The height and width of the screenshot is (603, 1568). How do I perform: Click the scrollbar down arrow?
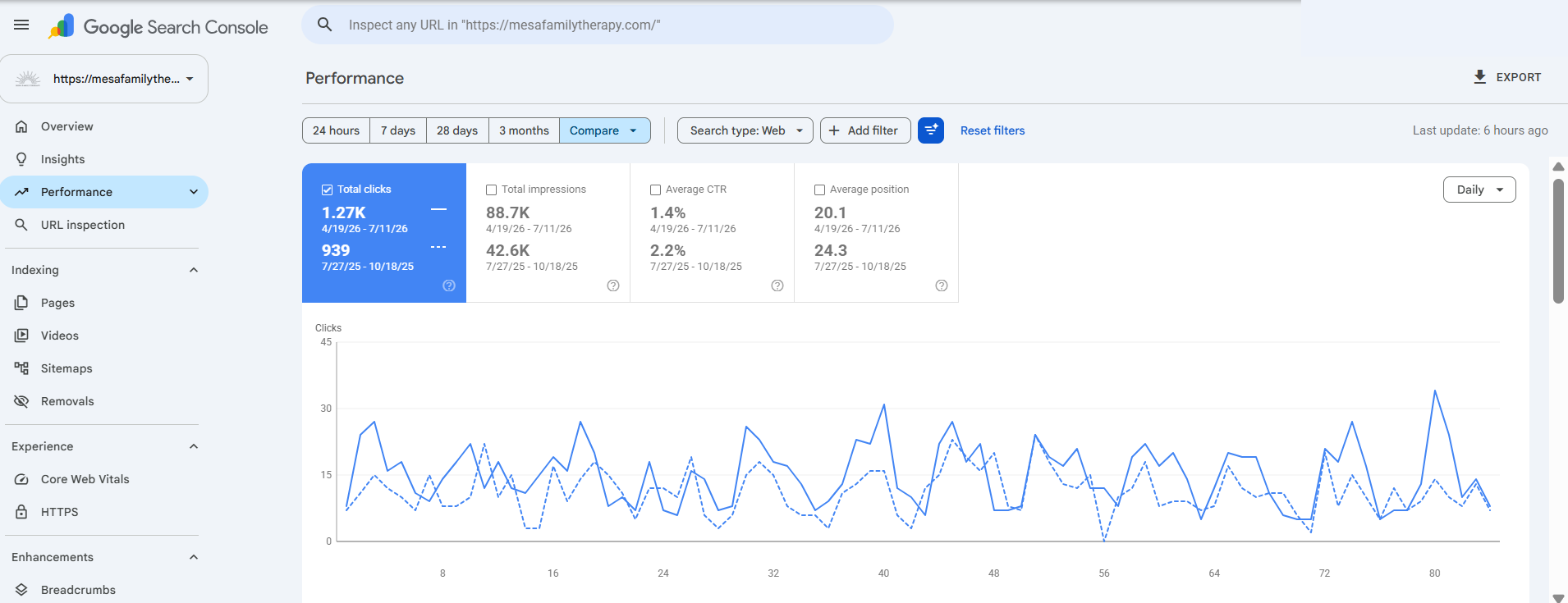[1558, 598]
